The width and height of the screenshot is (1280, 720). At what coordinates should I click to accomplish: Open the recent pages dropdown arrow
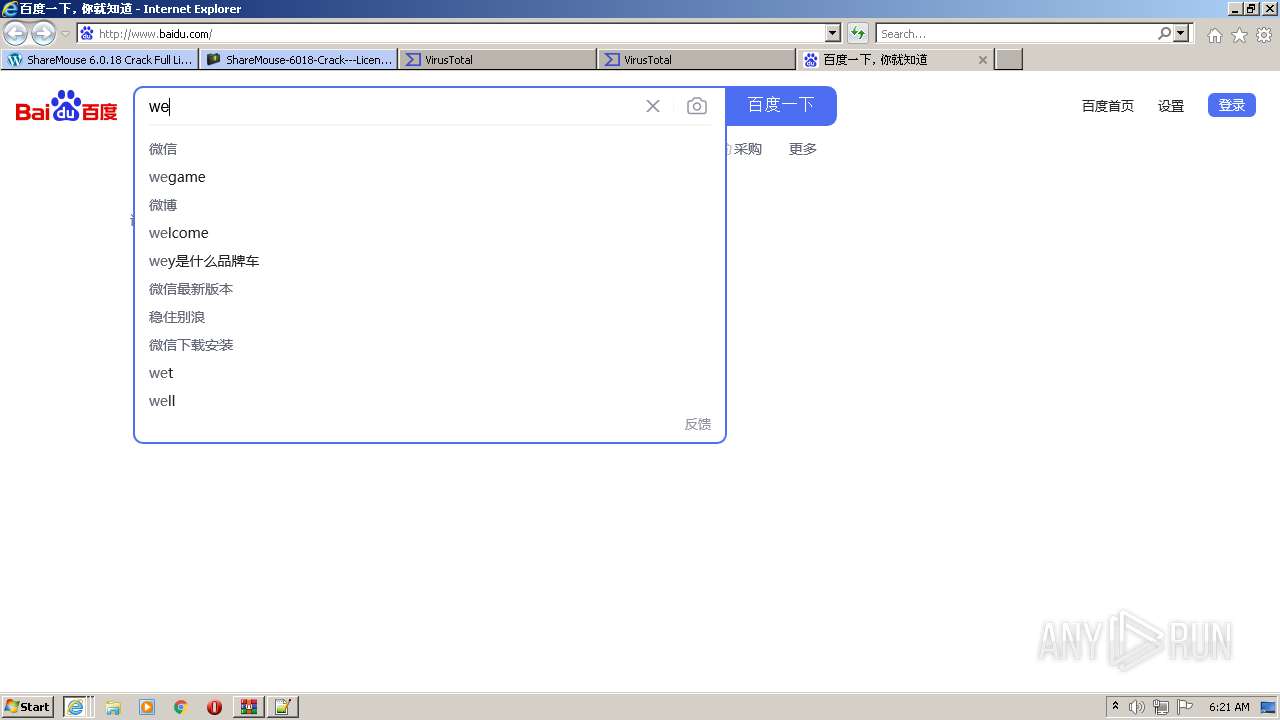tap(65, 34)
